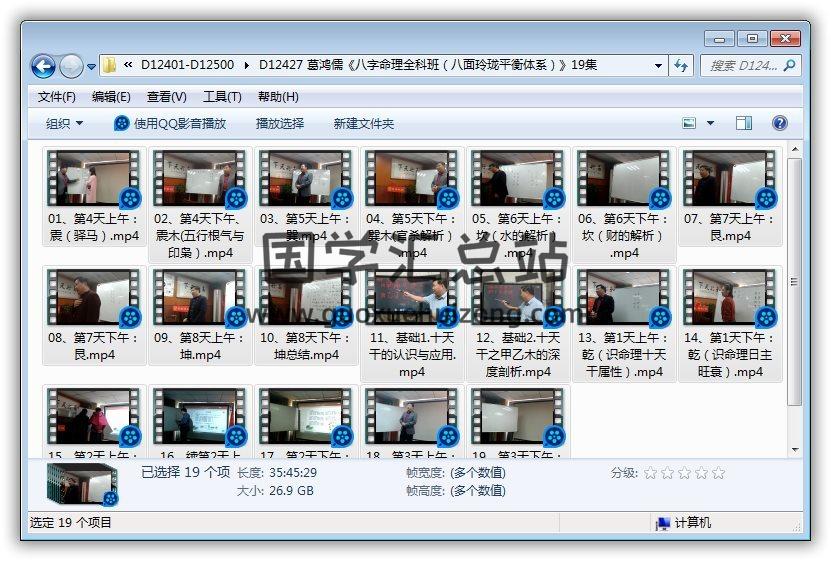Click the 播放选择 toolbar button

click(x=280, y=123)
